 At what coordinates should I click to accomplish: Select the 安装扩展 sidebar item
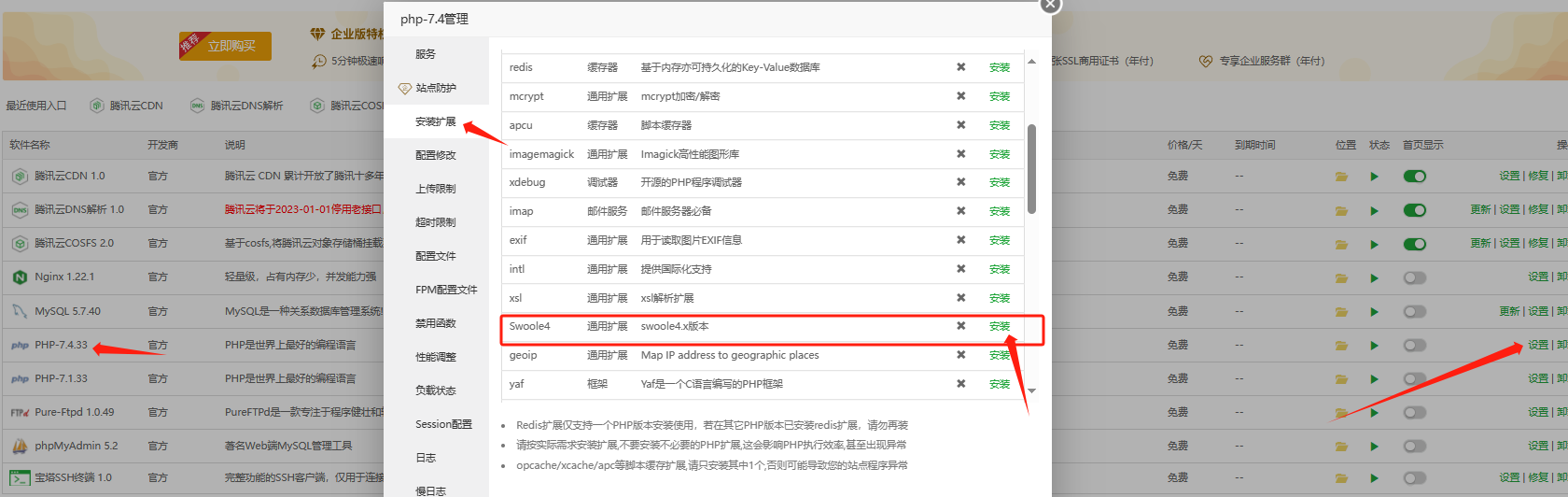point(436,121)
